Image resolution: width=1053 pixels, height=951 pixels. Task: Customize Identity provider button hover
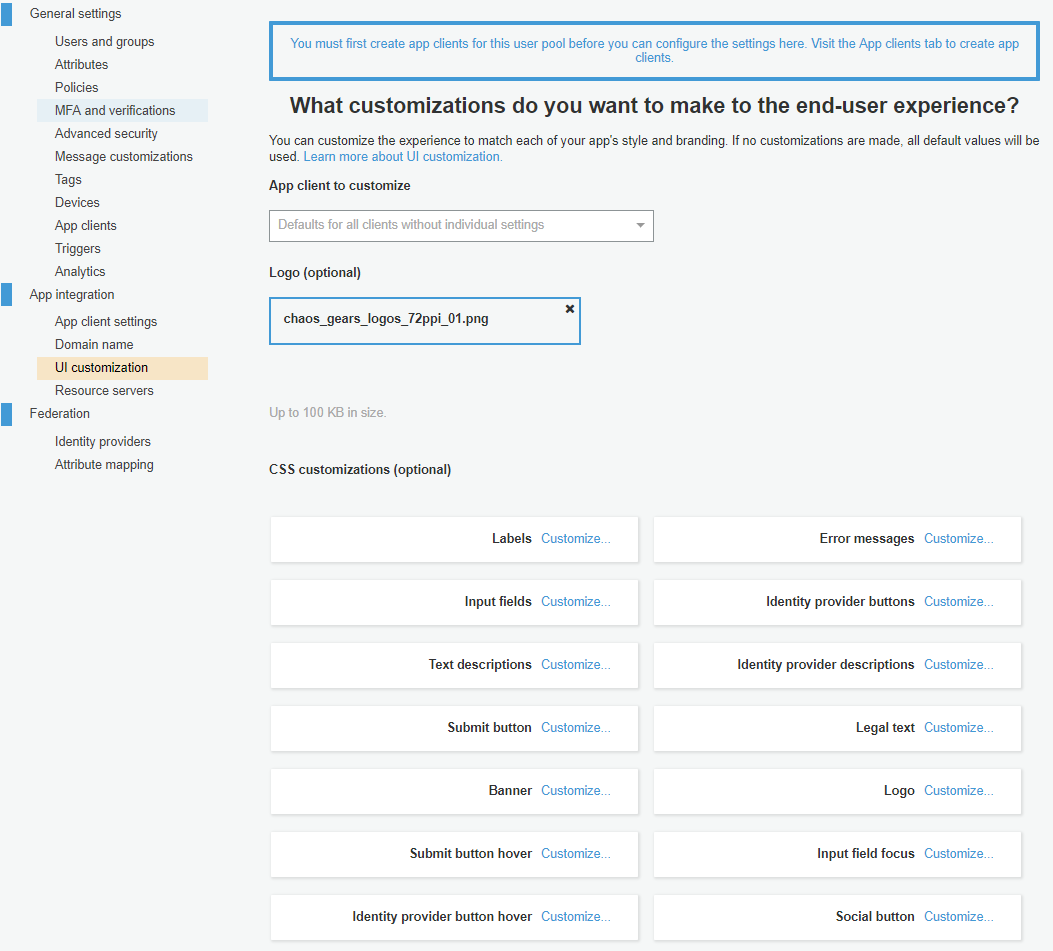[x=575, y=917]
